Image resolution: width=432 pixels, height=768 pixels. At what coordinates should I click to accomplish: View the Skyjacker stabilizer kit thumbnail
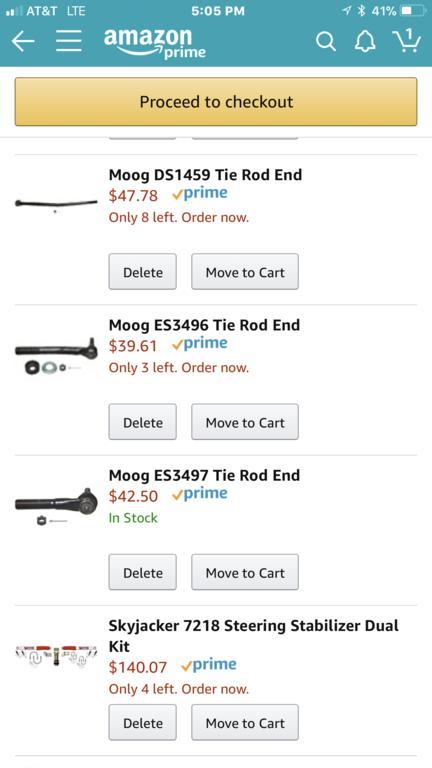[x=56, y=656]
